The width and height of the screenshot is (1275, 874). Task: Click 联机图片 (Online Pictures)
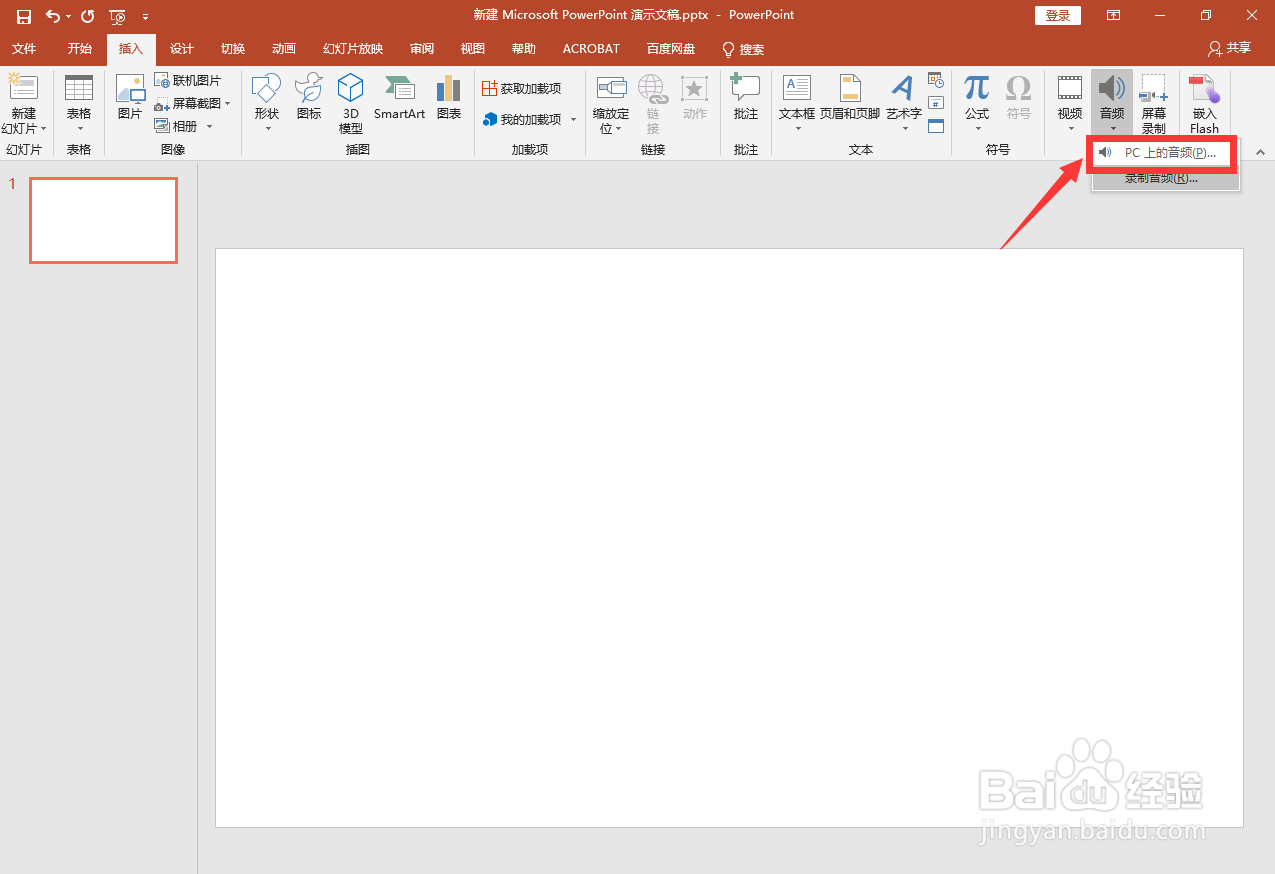(x=187, y=80)
